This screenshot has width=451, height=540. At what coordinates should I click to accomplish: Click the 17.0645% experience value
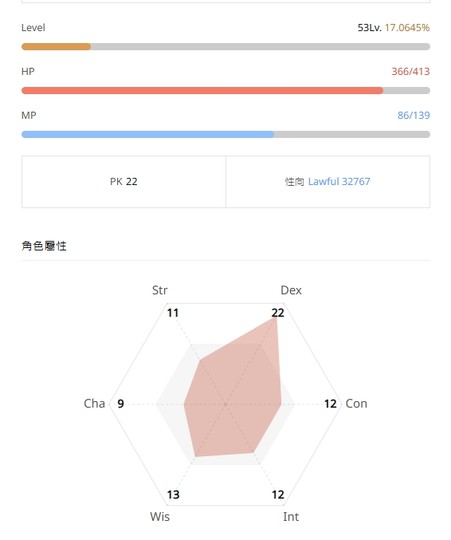pyautogui.click(x=407, y=28)
